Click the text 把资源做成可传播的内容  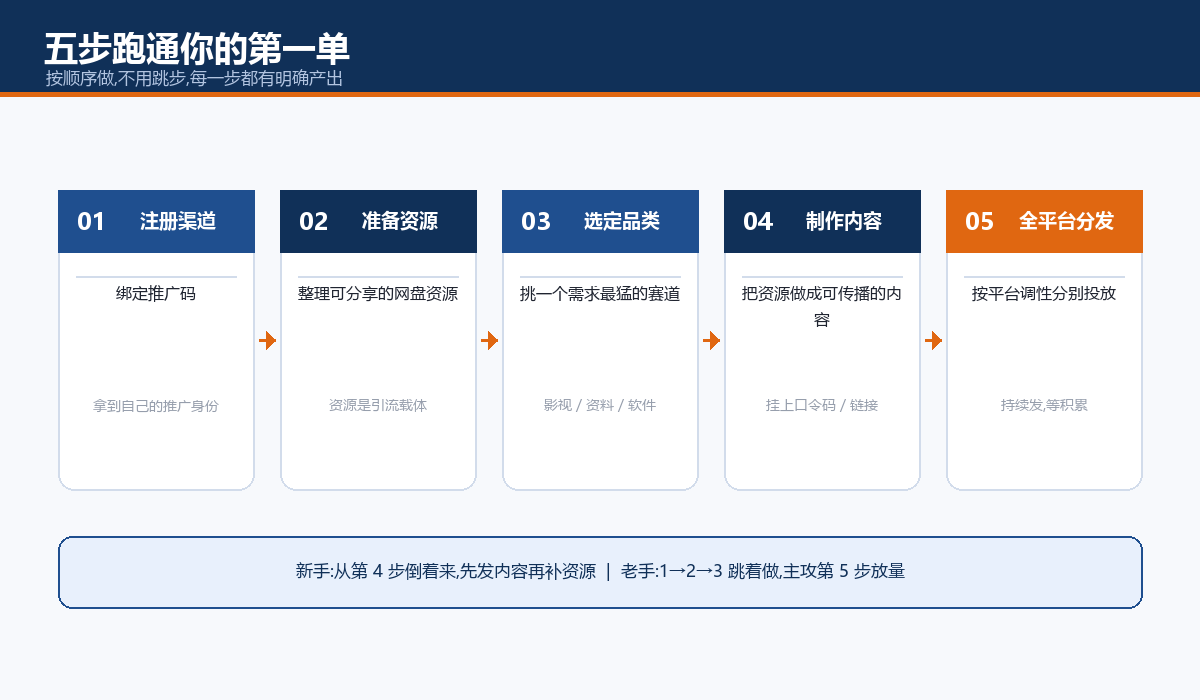click(x=822, y=307)
